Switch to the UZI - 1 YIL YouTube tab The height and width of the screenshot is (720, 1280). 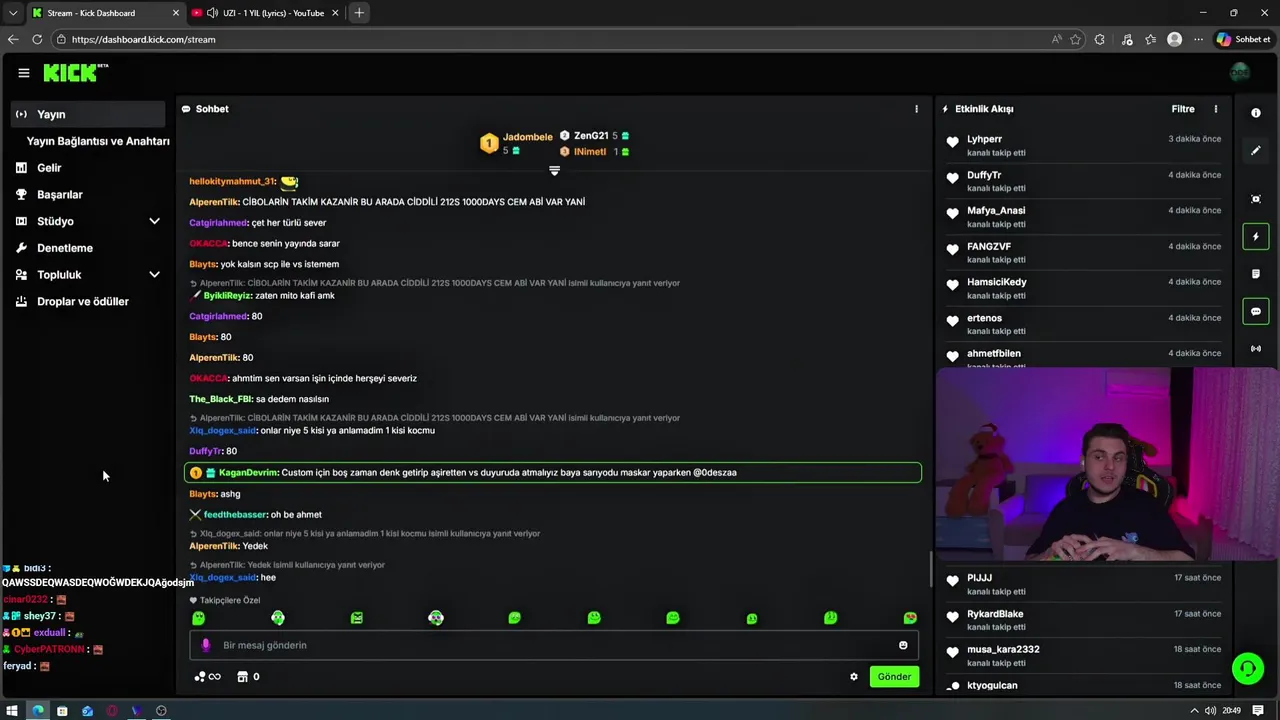click(265, 13)
